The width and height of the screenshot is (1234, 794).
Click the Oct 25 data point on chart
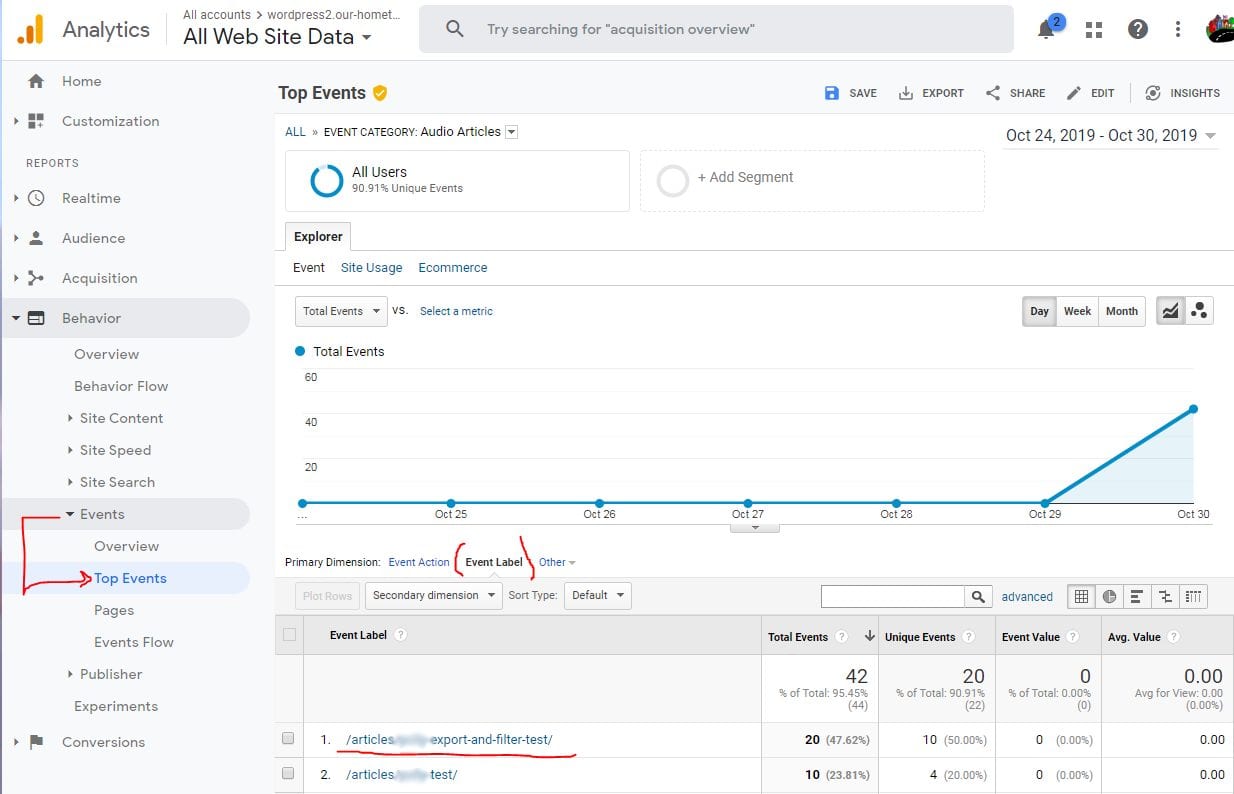(451, 503)
